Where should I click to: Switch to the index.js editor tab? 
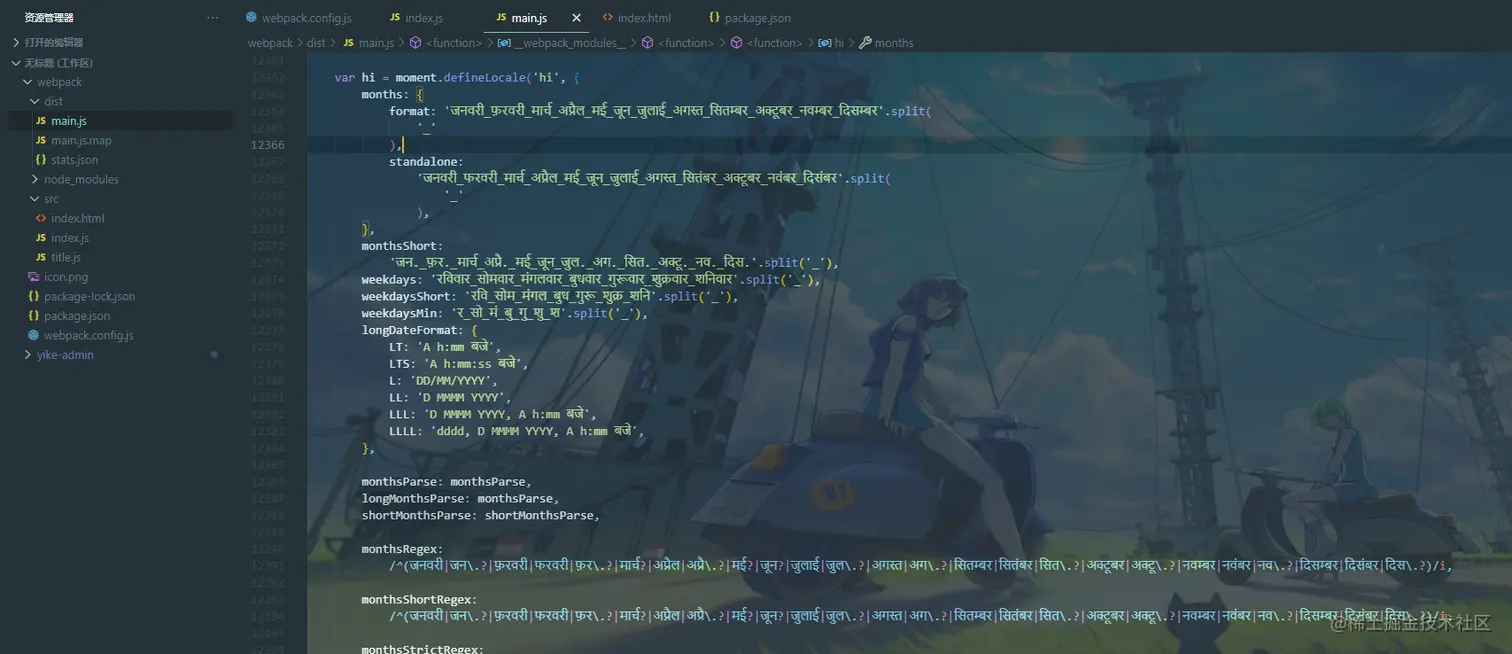(416, 18)
